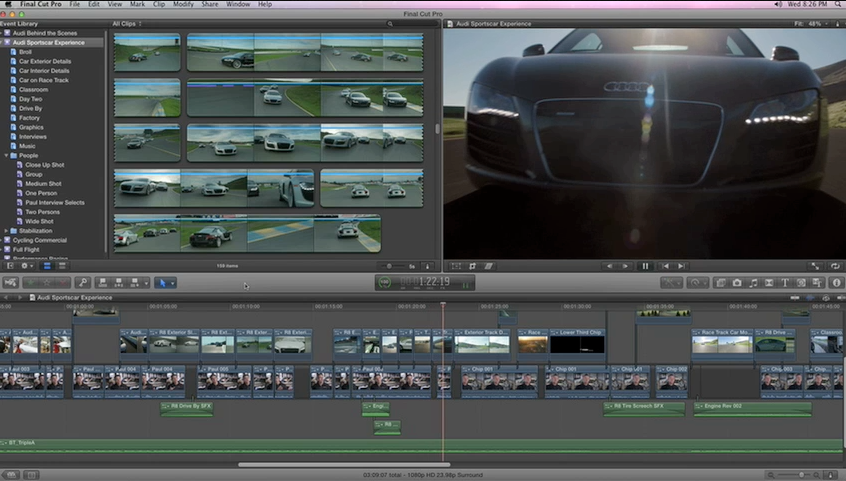Open the Edit menu
This screenshot has height=481, width=846.
94,4
